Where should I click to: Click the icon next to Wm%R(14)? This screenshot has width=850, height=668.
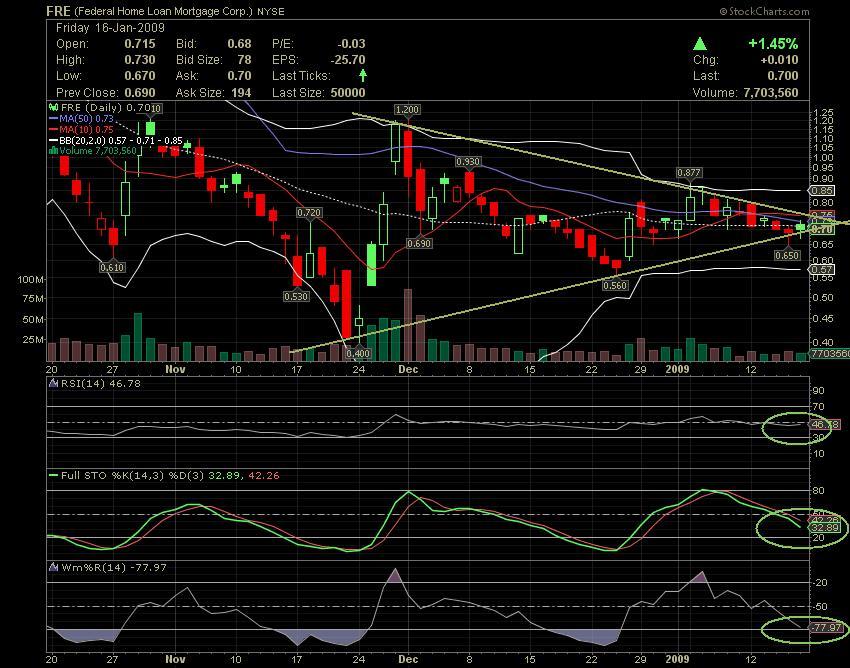click(x=54, y=567)
